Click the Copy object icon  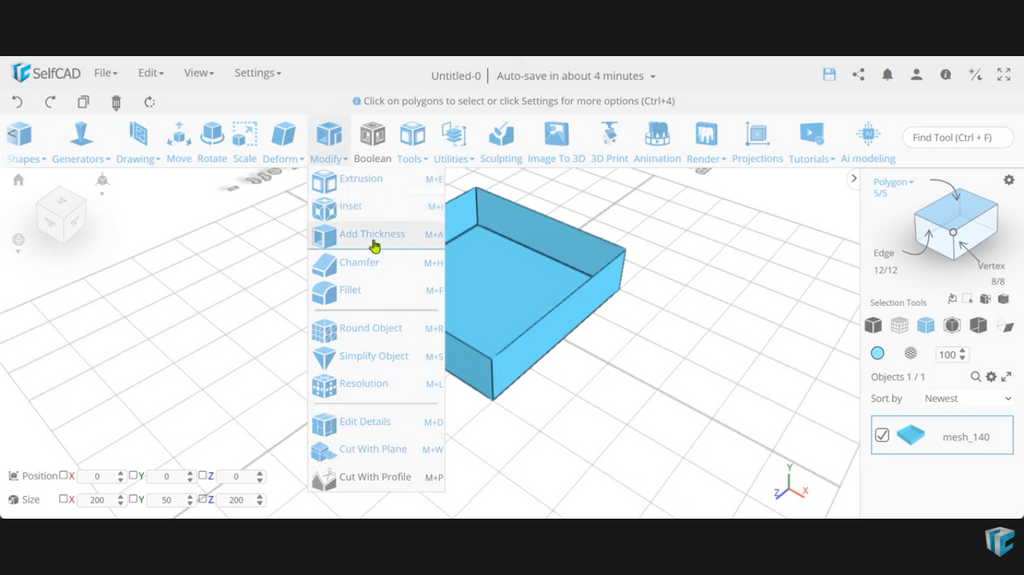coord(83,102)
